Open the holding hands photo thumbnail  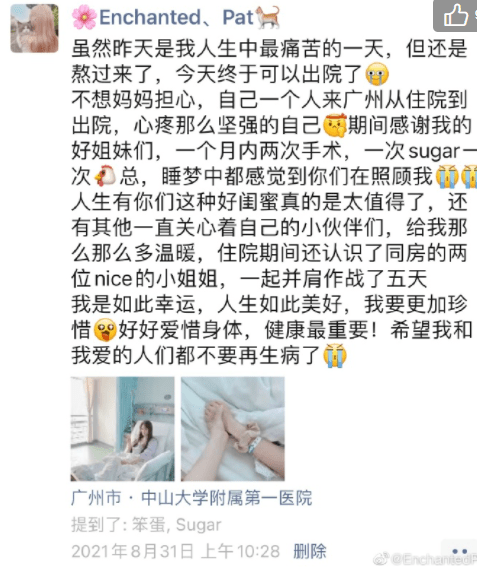(233, 429)
